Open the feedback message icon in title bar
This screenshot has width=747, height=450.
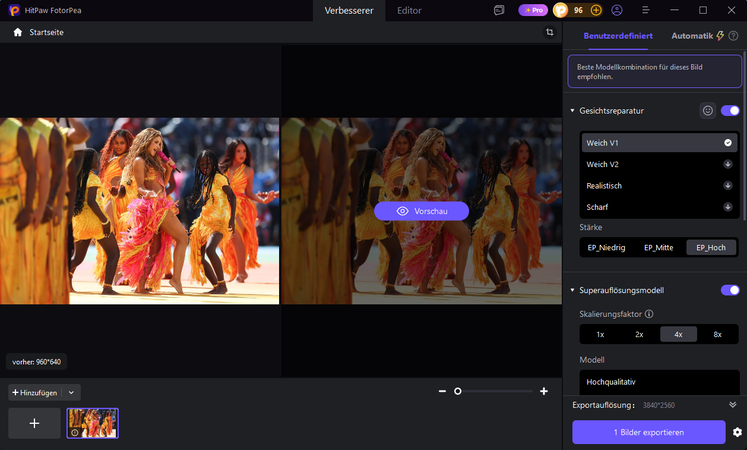[499, 10]
